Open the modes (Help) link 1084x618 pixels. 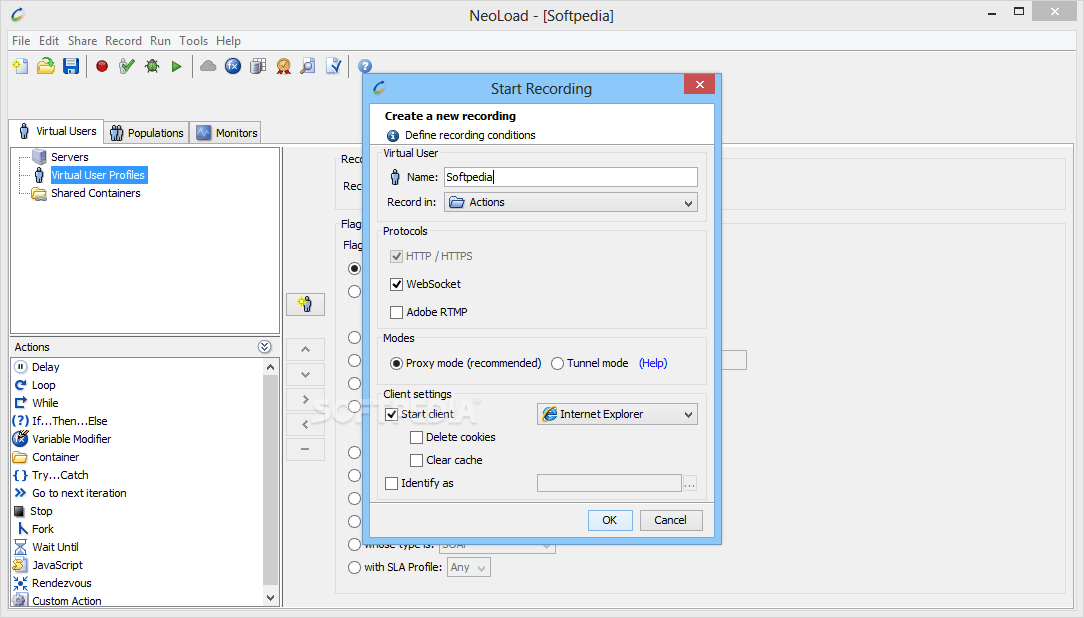tap(653, 364)
